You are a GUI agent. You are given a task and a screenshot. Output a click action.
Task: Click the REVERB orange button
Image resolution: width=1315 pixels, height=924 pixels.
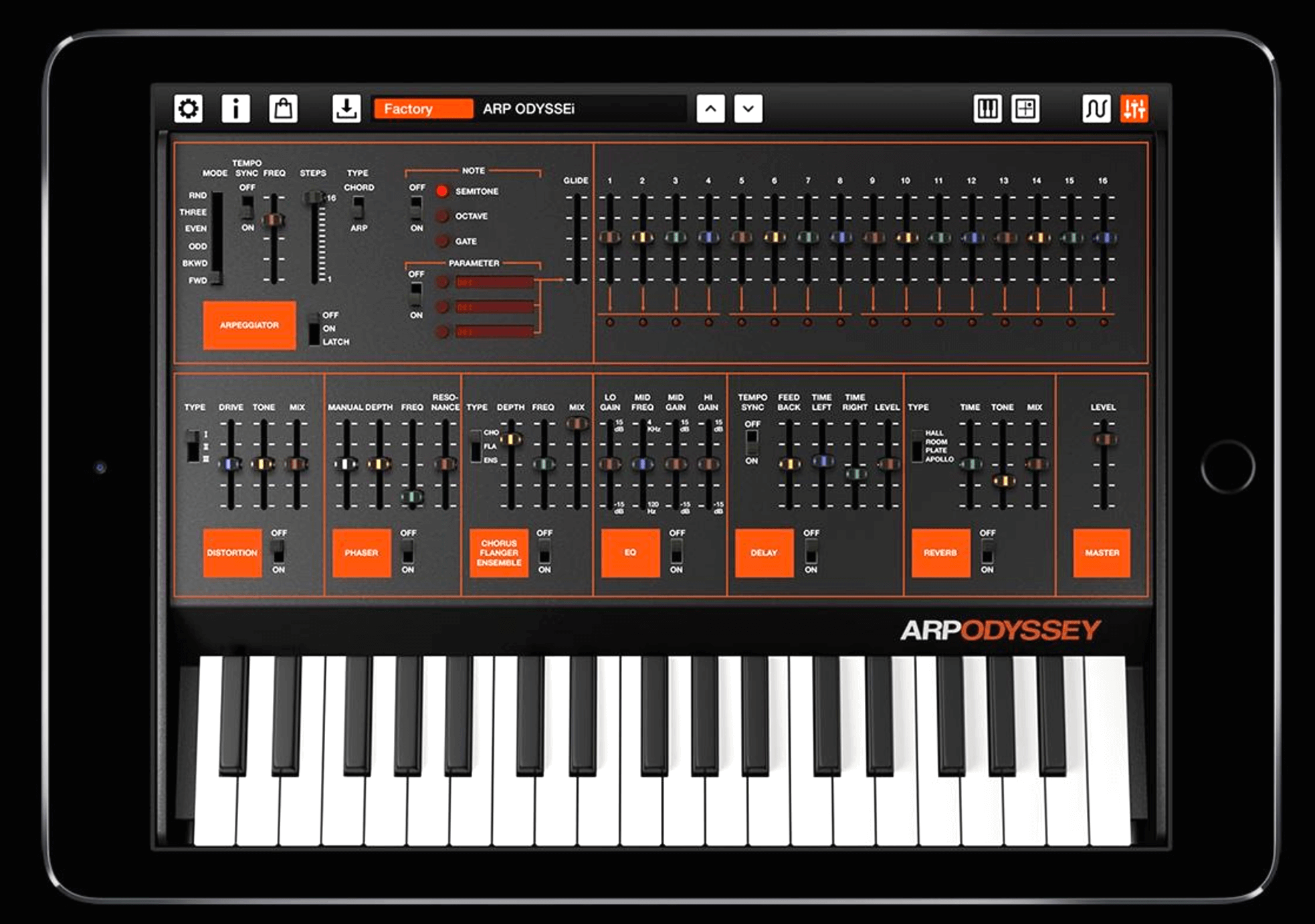pyautogui.click(x=940, y=553)
